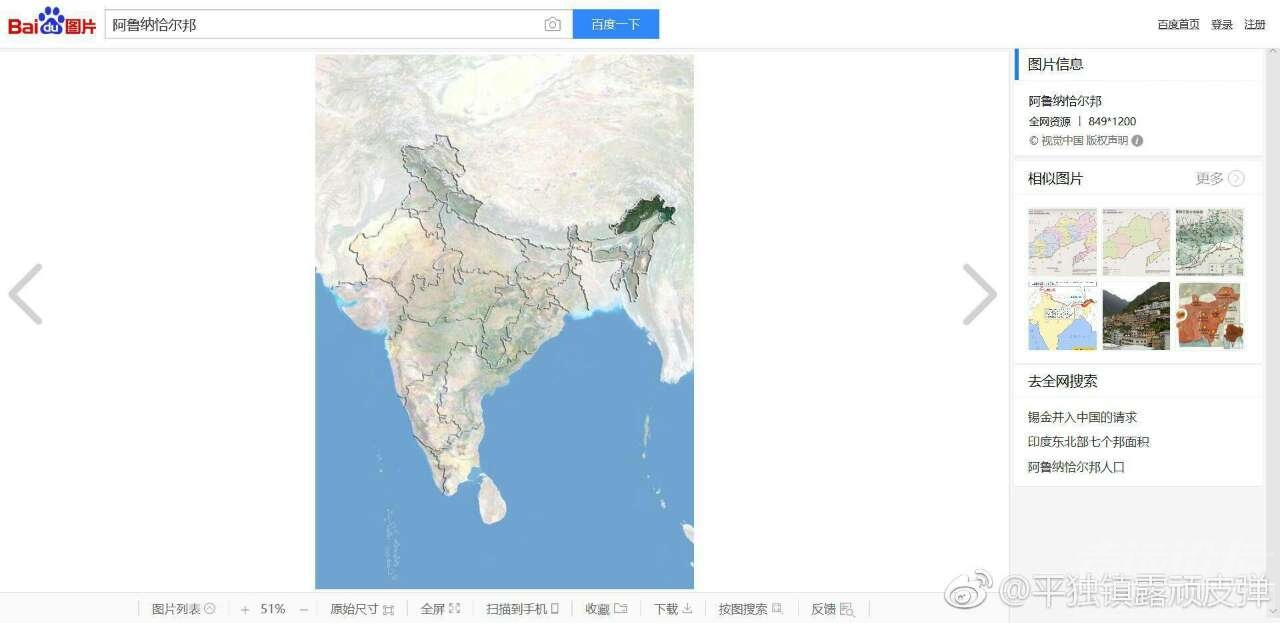Expand the 图片列表 image list
The height and width of the screenshot is (623, 1280).
(183, 609)
